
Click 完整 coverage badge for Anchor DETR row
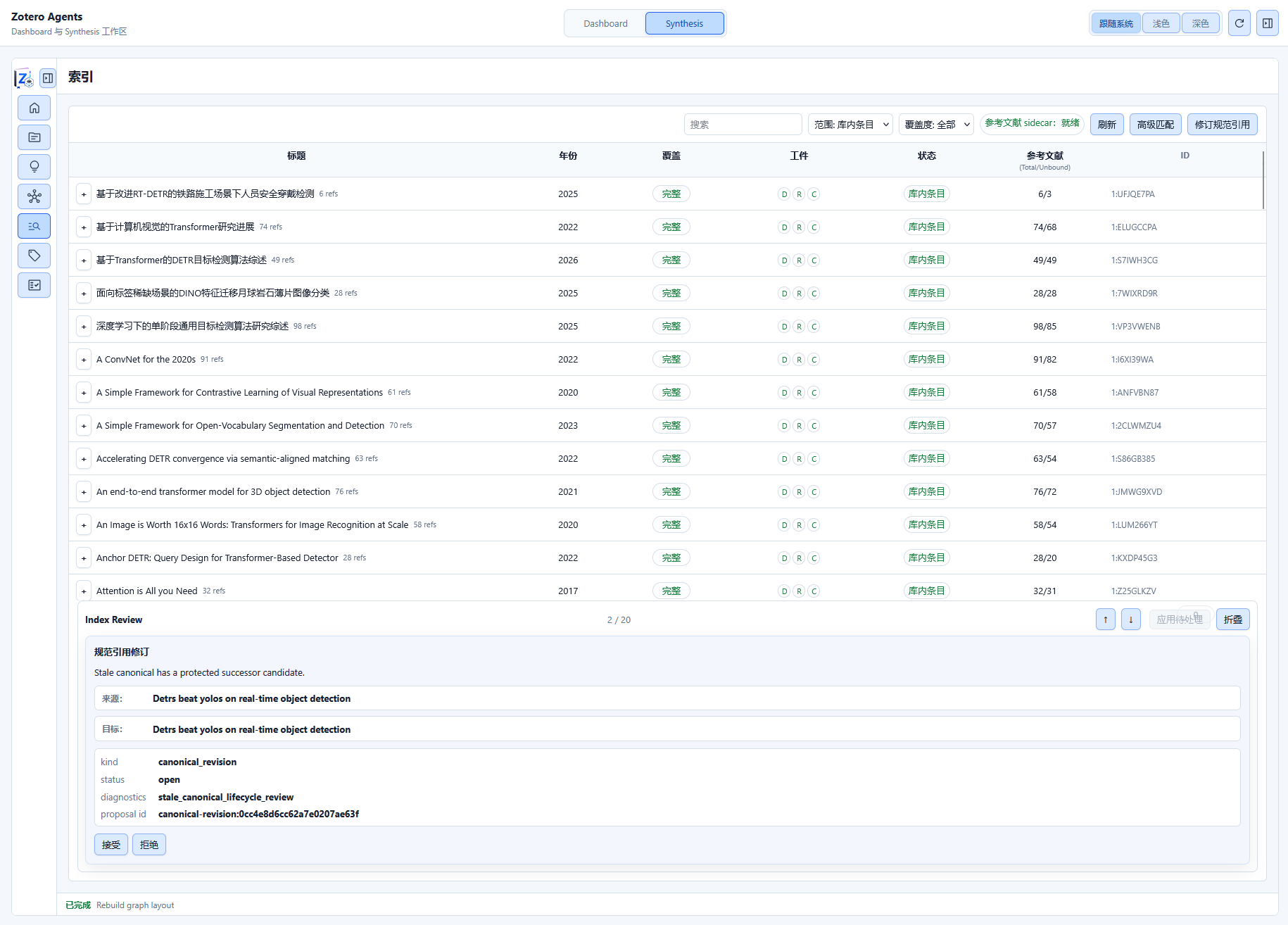[x=671, y=558]
